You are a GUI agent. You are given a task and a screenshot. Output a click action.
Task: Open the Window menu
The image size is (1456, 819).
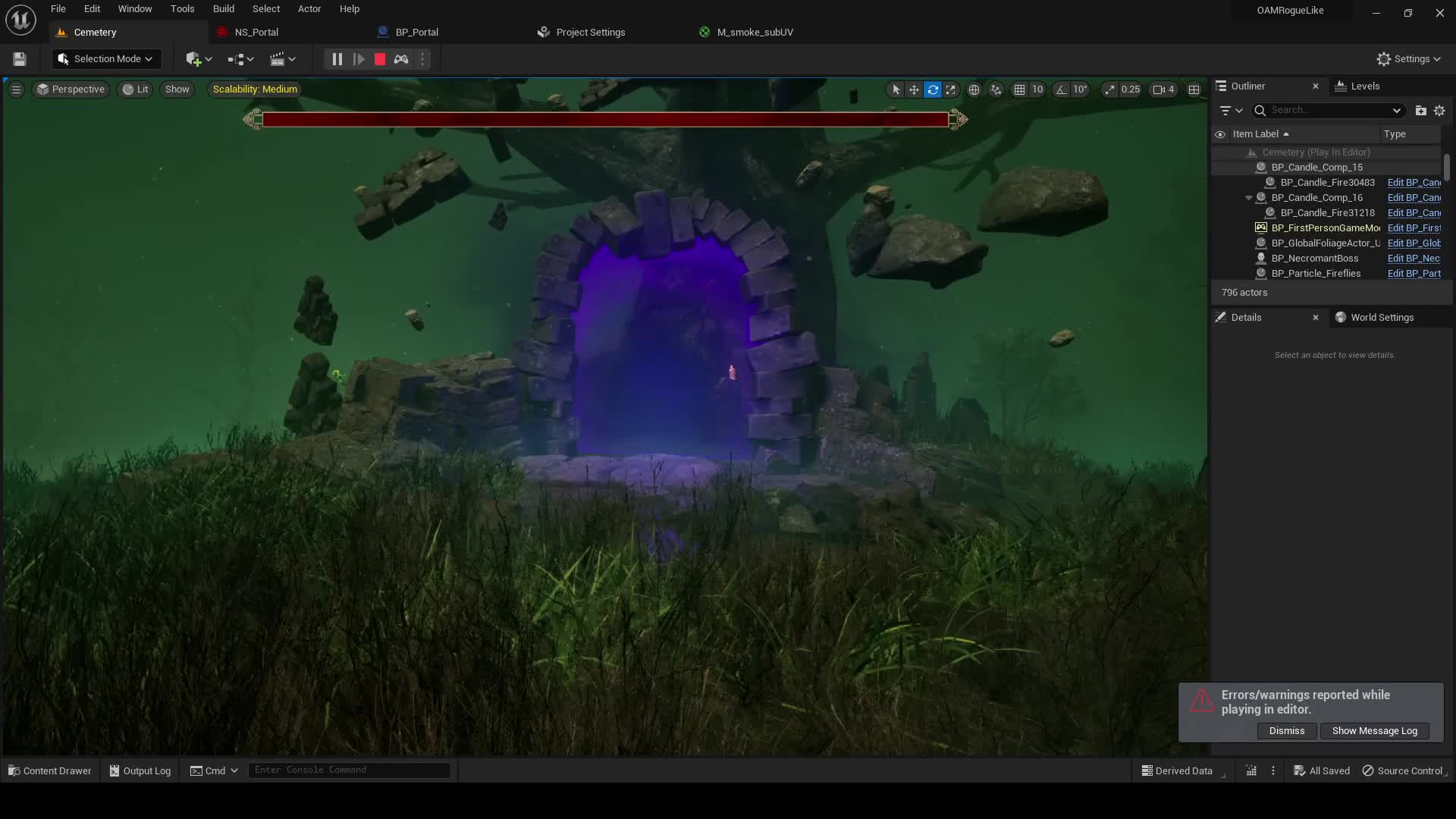pos(135,9)
